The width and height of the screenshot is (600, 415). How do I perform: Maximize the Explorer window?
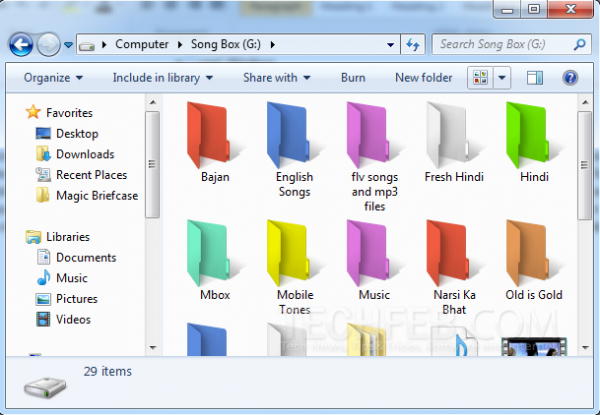(x=534, y=9)
